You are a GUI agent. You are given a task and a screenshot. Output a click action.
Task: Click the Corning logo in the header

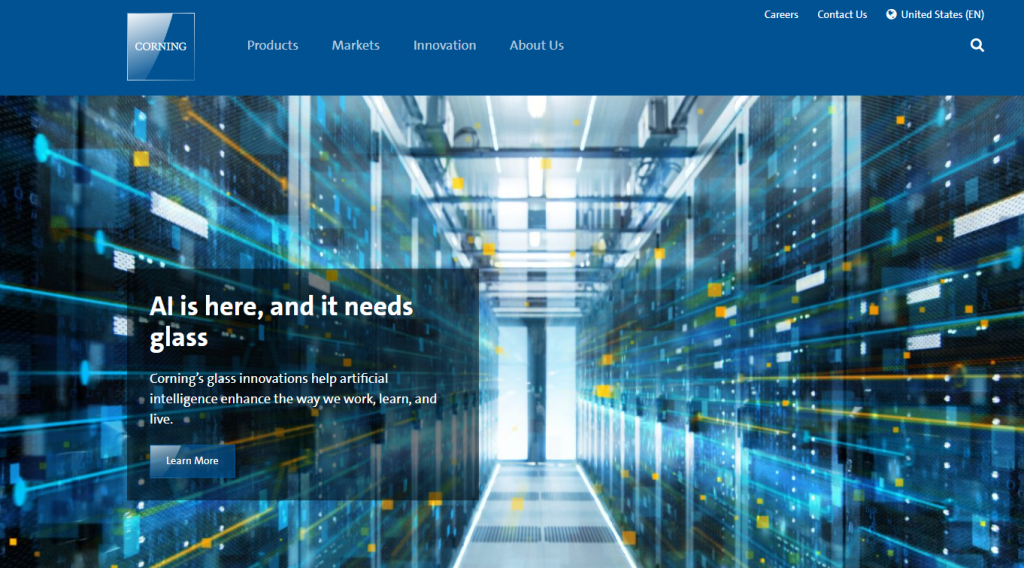[161, 46]
